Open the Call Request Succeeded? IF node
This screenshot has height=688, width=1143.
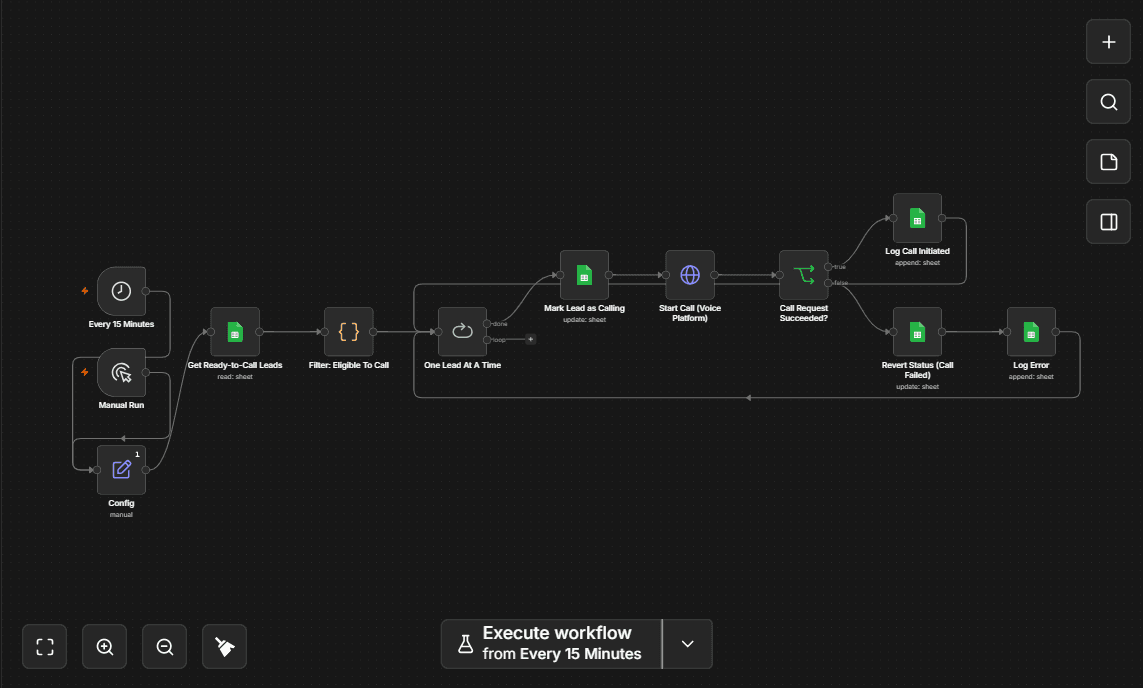click(x=803, y=275)
